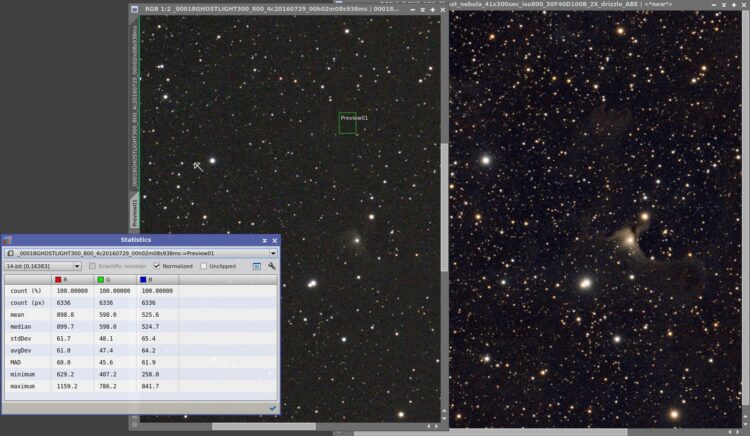
Task: Minimize the drizzle_ABE image window
Action: [x=714, y=4]
